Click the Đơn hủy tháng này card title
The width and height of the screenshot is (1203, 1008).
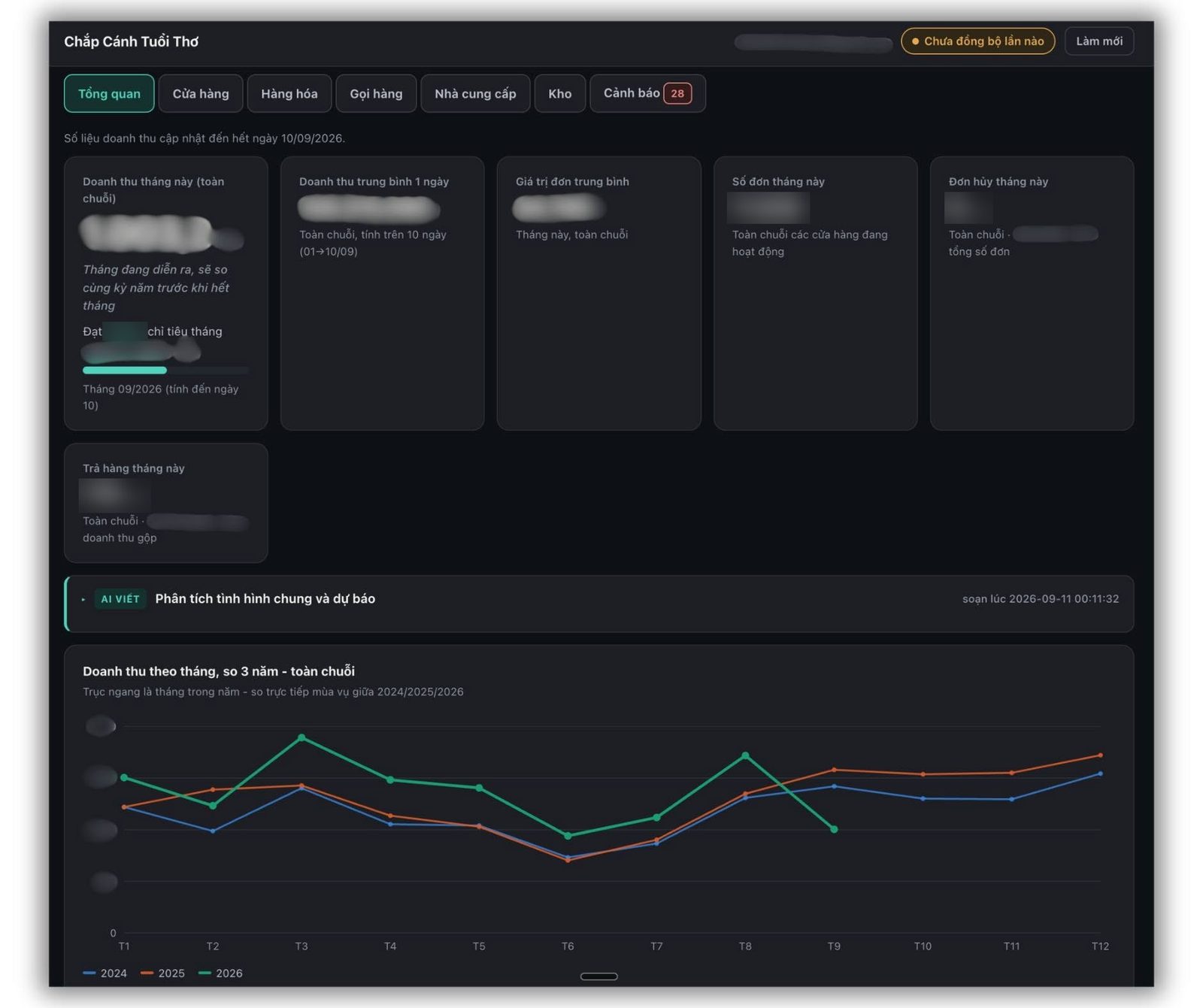tap(998, 181)
